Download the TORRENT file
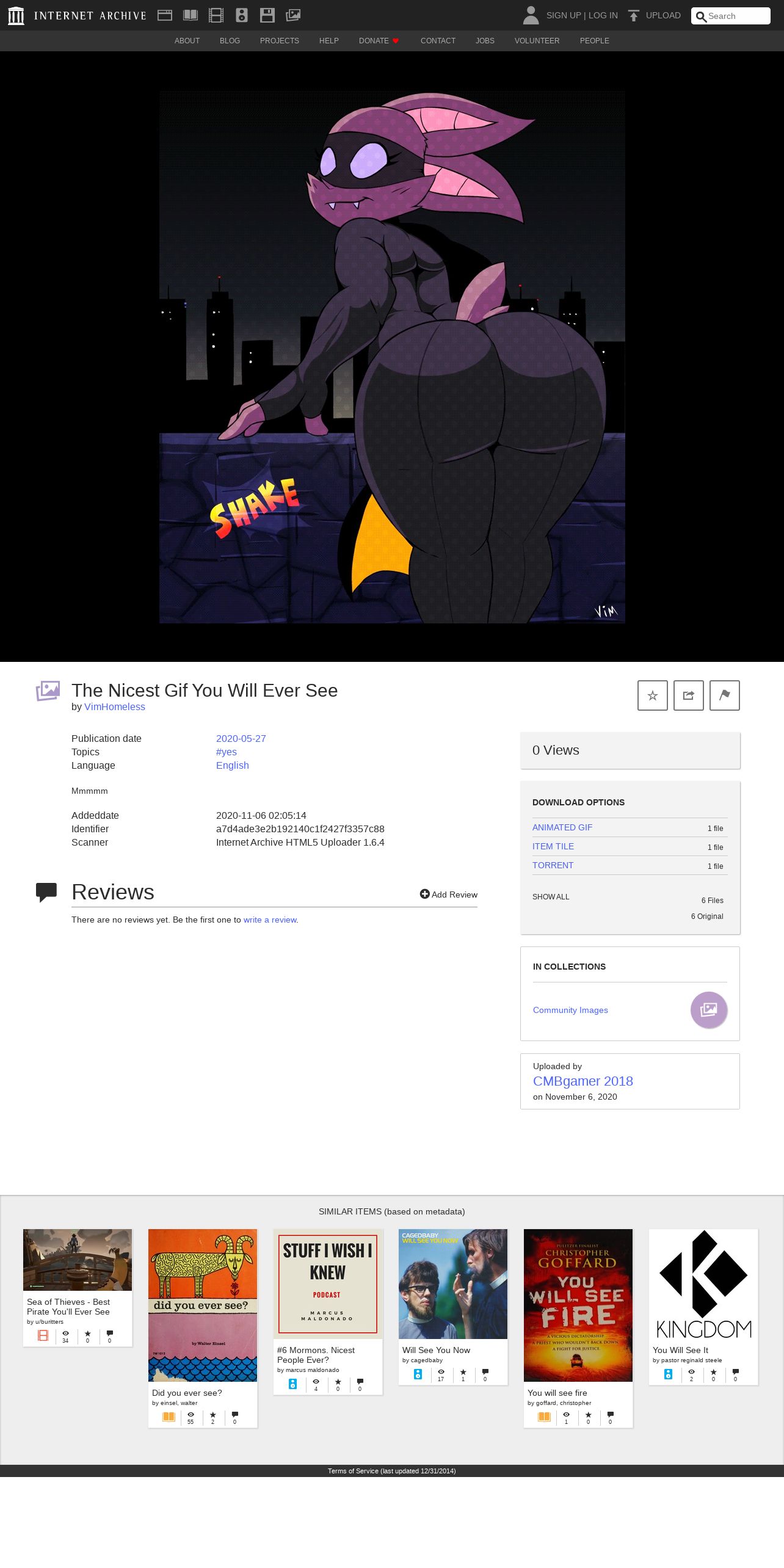This screenshot has height=1568, width=784. tap(553, 865)
